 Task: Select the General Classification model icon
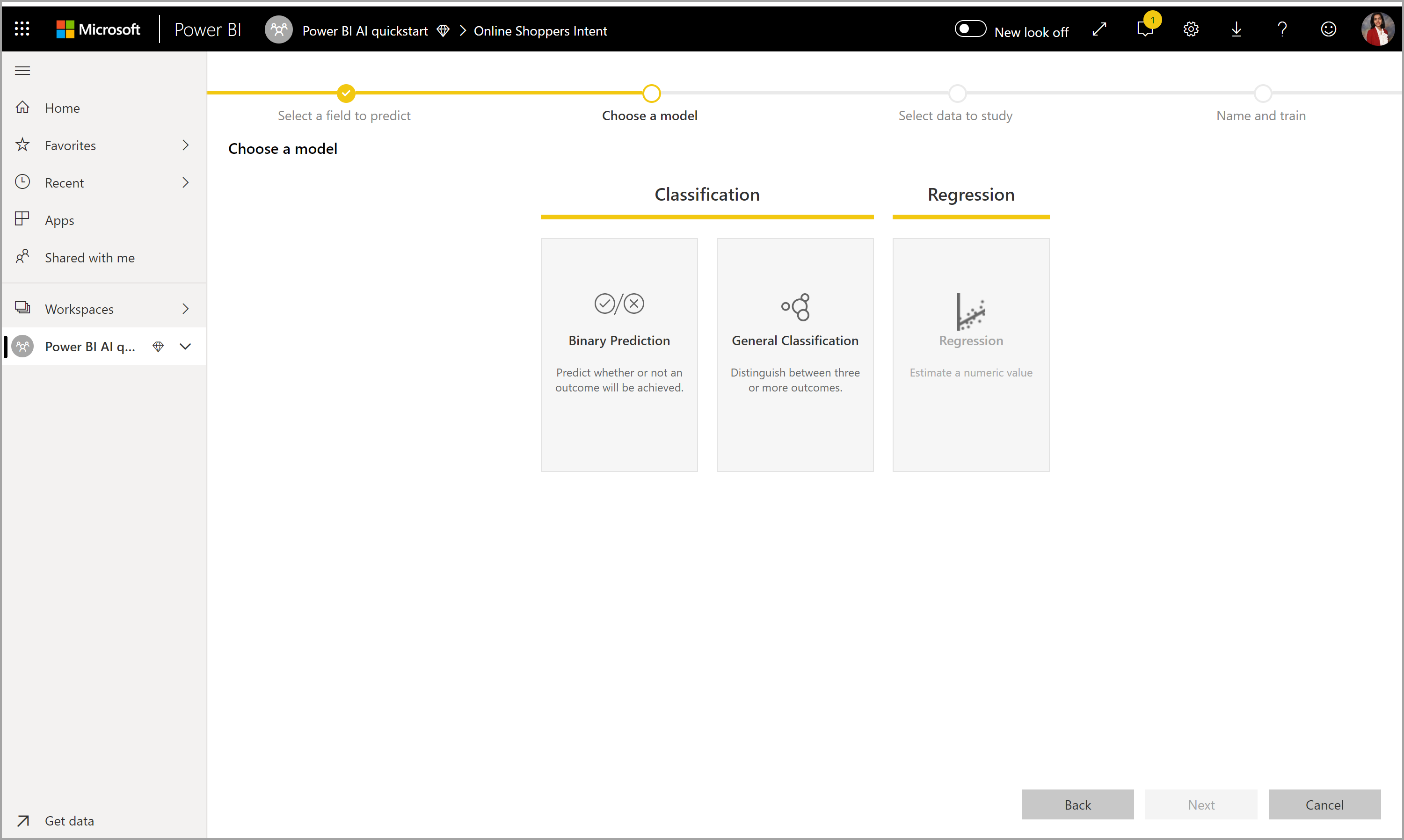[795, 306]
